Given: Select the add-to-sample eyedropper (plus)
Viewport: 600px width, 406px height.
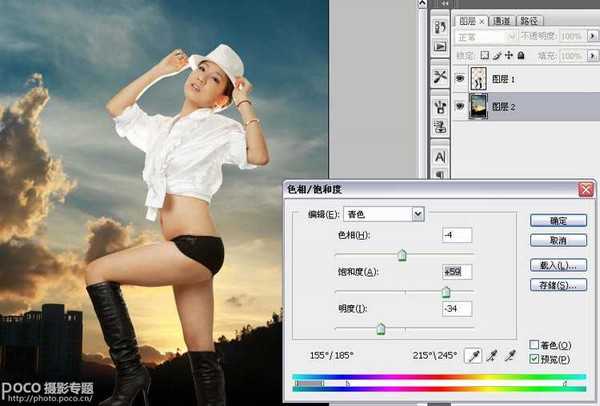Looking at the screenshot, I should pos(492,355).
